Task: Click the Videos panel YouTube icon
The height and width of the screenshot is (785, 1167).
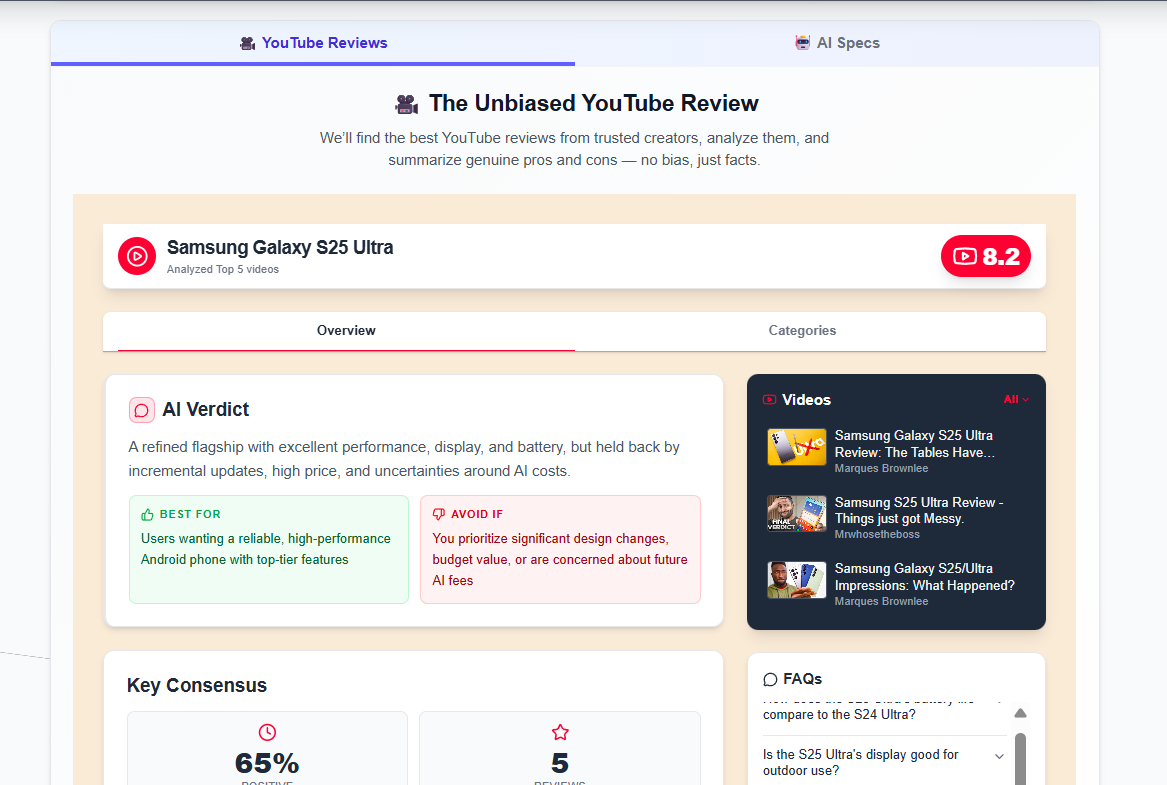Action: pyautogui.click(x=770, y=400)
